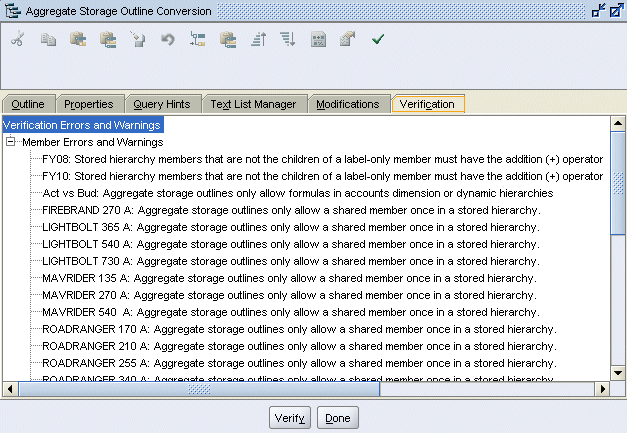Select the Act vs Bud formula error row
Image resolution: width=627 pixels, height=433 pixels.
pos(298,193)
